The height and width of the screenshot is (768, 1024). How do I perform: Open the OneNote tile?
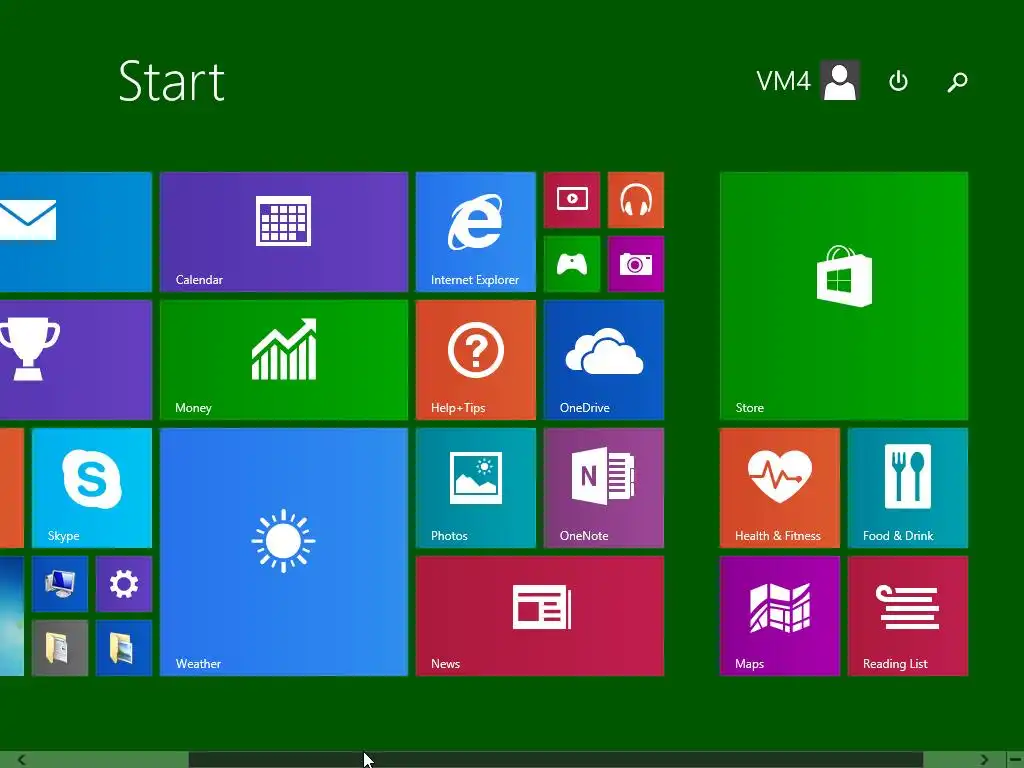point(604,488)
